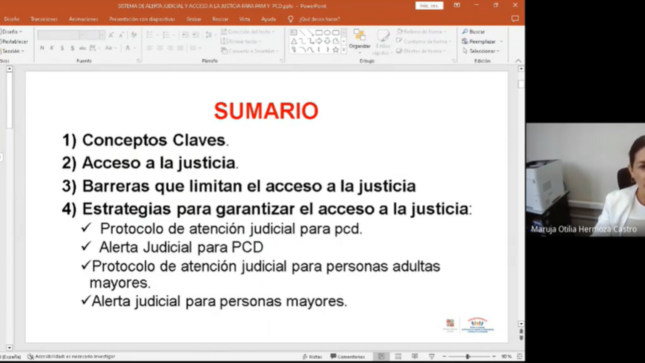Fit slide to current window icon
Screen dimensions: 645x363
(520, 356)
